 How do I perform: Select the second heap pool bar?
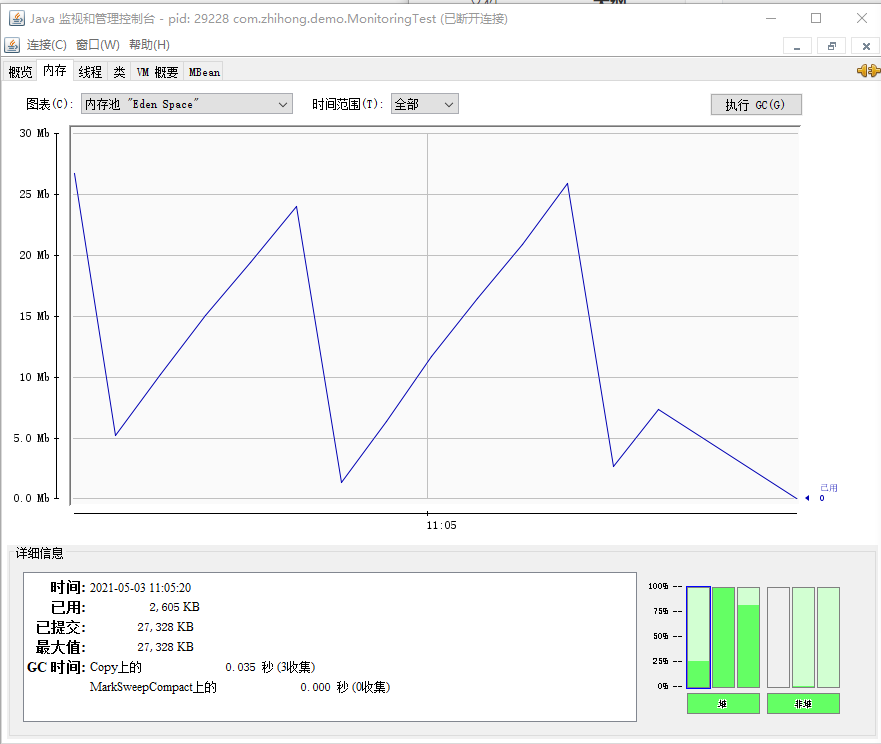(x=724, y=637)
